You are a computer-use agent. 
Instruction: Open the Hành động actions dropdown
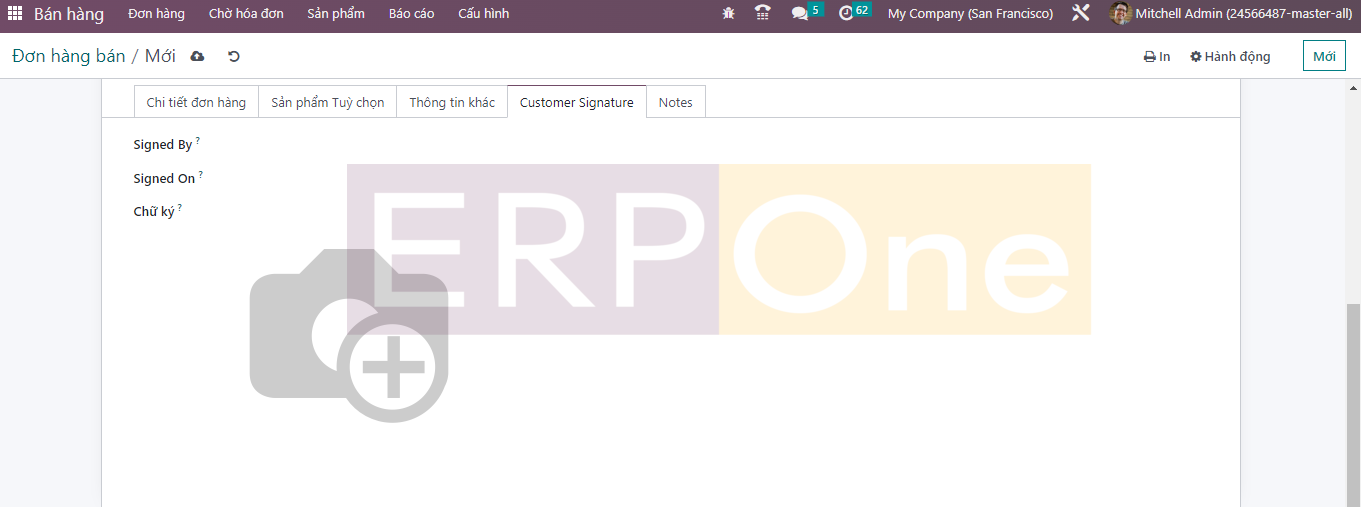[1230, 57]
